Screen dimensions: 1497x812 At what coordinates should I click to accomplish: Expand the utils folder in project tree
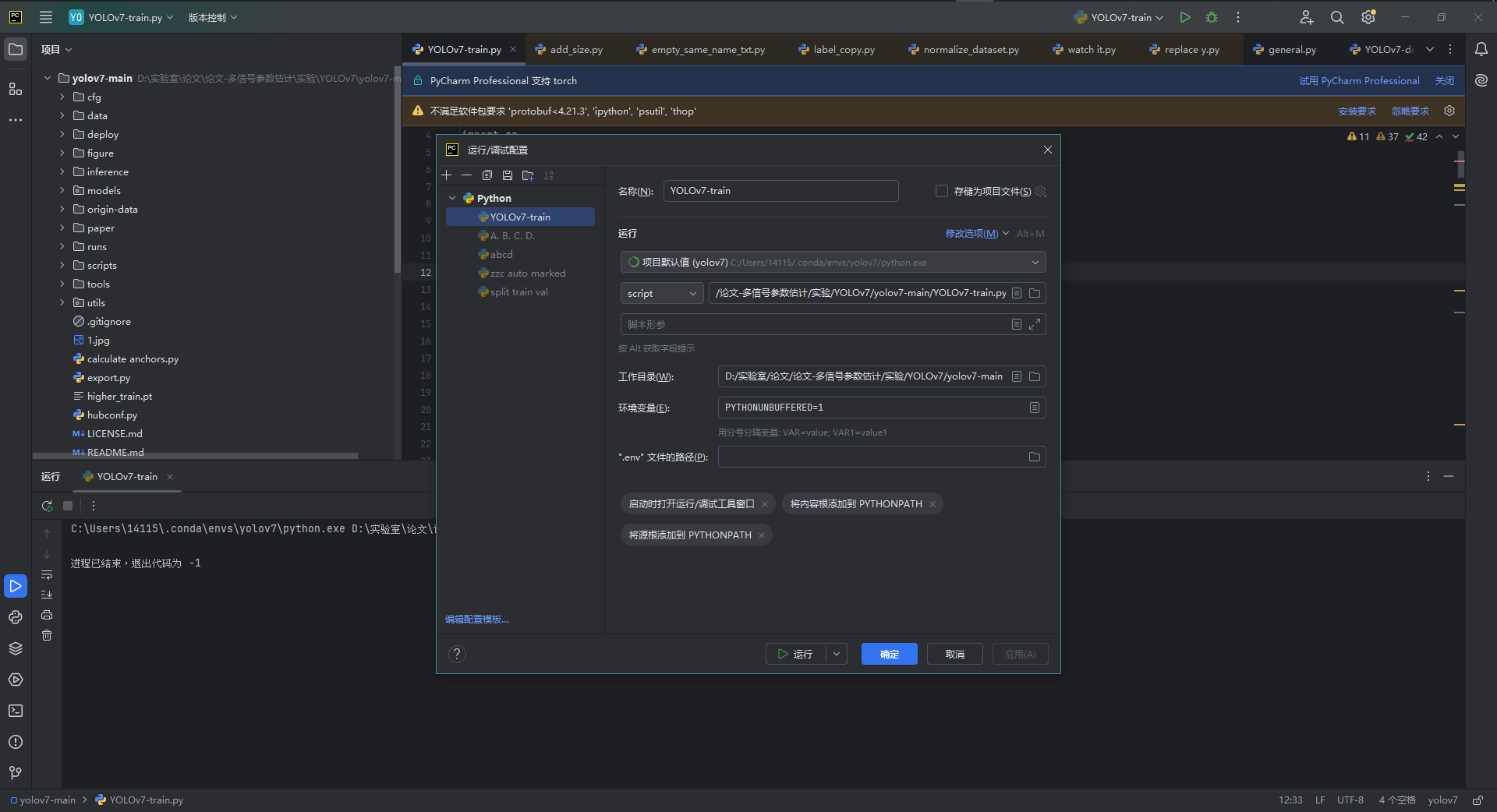click(62, 302)
